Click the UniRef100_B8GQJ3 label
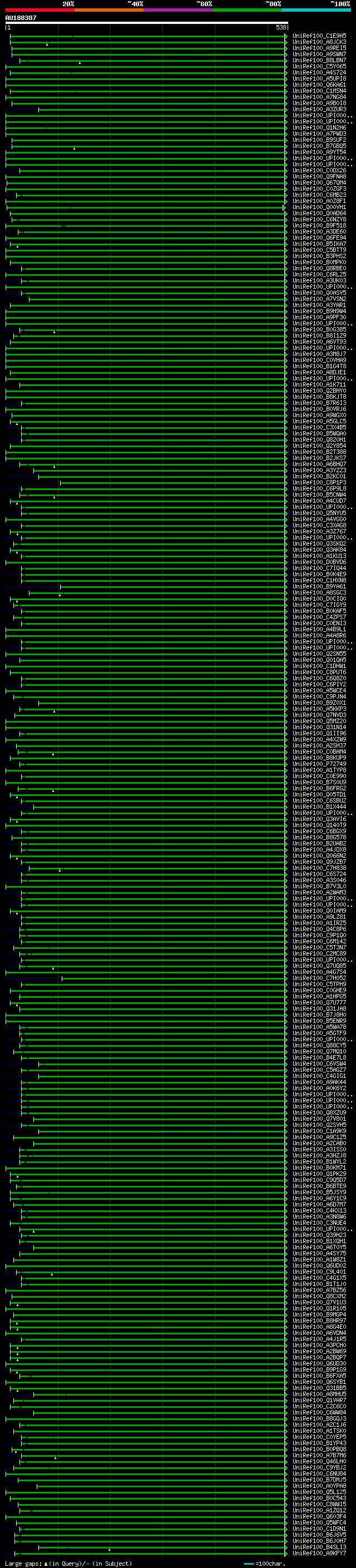This screenshot has width=356, height=1568. pos(319,1419)
